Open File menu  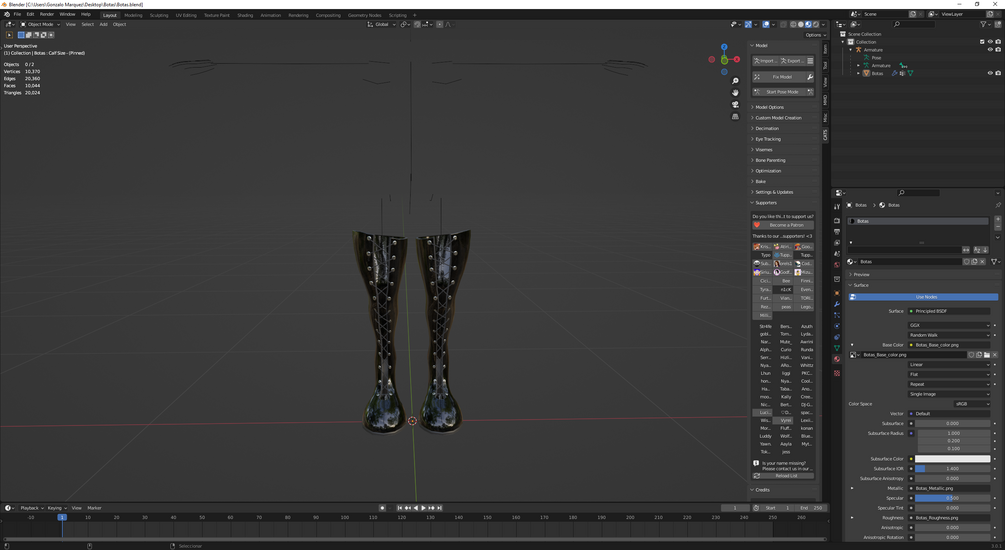coord(17,14)
